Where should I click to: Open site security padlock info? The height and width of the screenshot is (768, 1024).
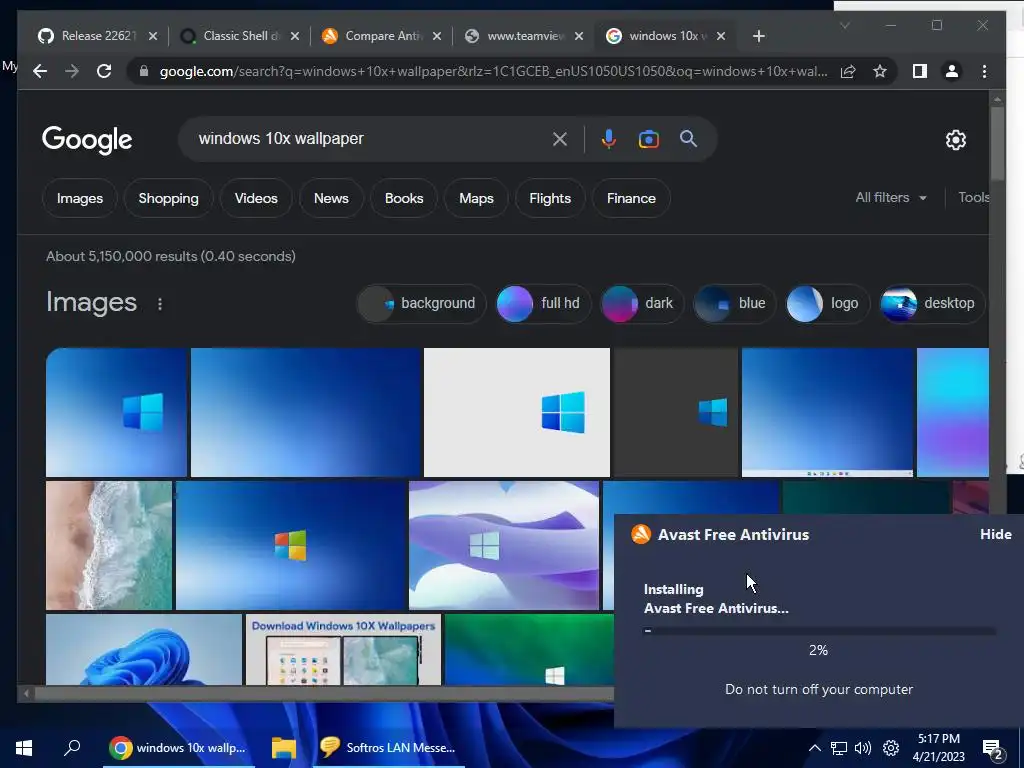tap(144, 71)
